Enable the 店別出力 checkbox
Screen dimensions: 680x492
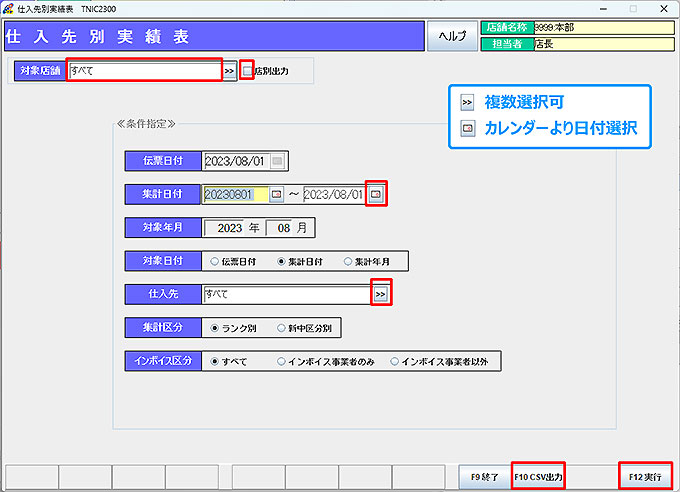(x=247, y=71)
